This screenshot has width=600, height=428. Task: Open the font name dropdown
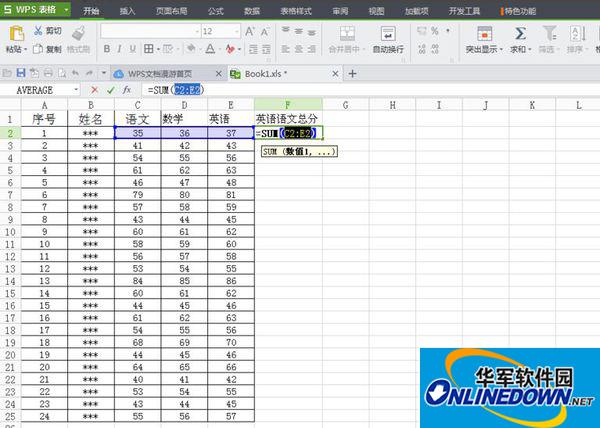197,31
